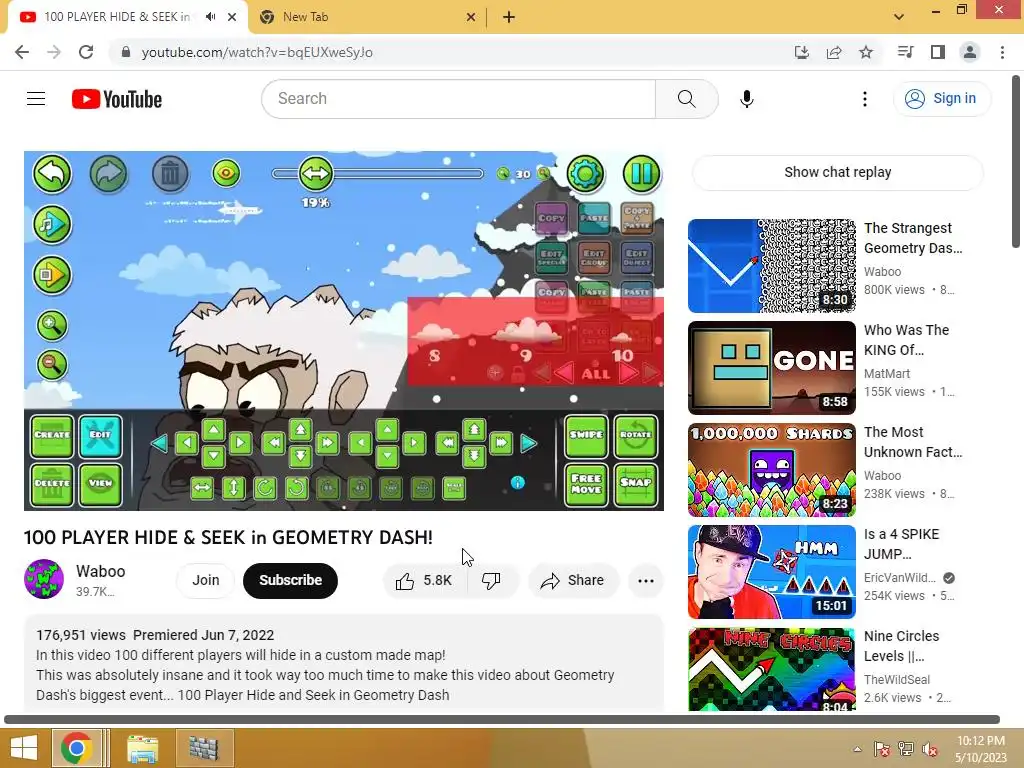Image resolution: width=1024 pixels, height=768 pixels.
Task: Click the editor flip vertical button
Action: pyautogui.click(x=233, y=488)
